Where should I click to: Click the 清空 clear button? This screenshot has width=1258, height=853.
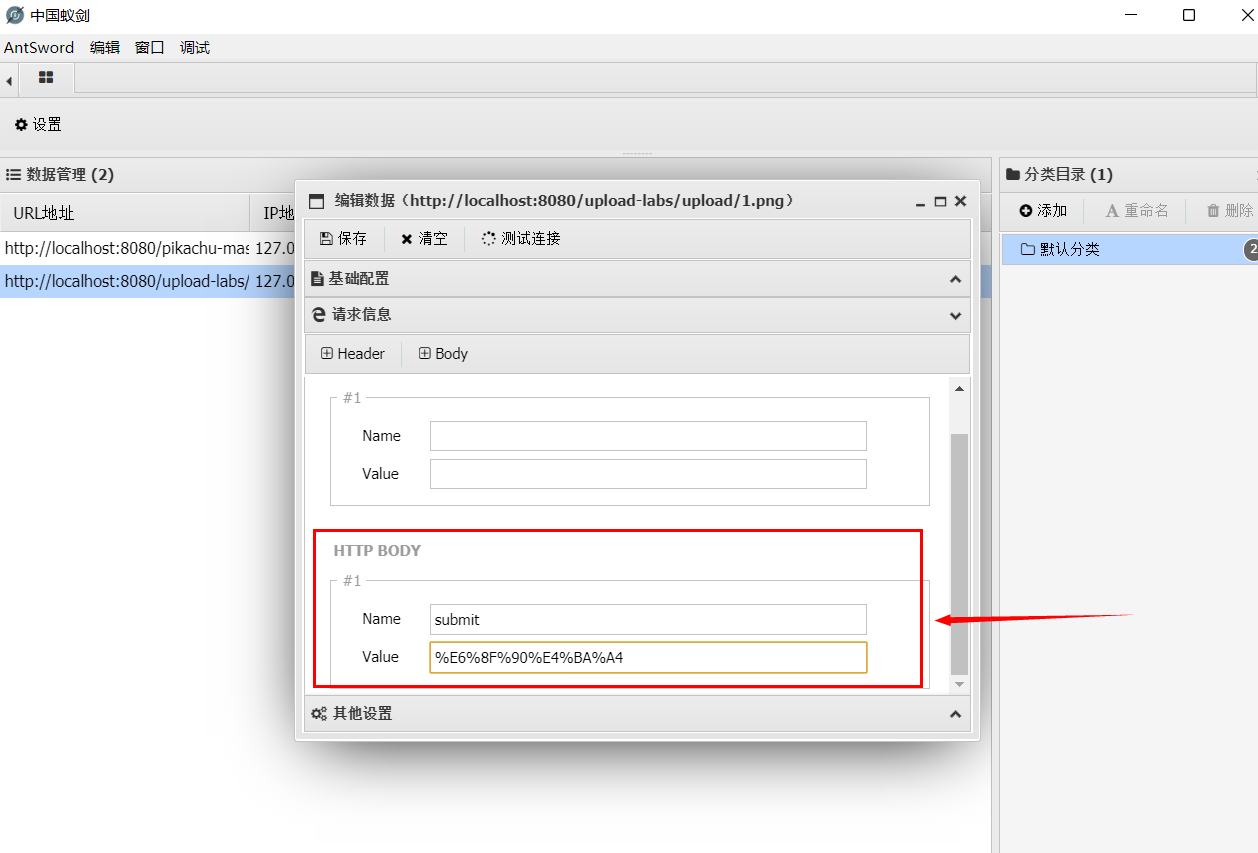click(424, 239)
